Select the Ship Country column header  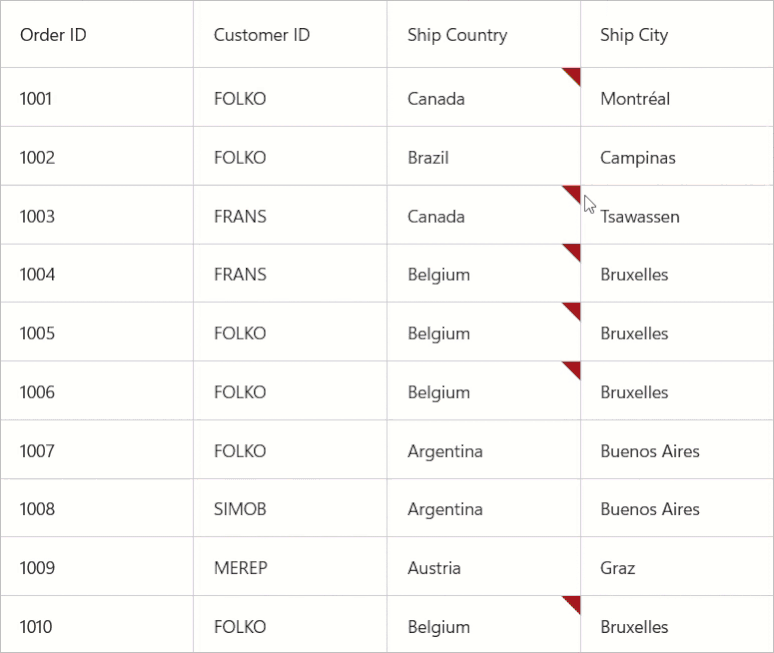click(x=457, y=35)
